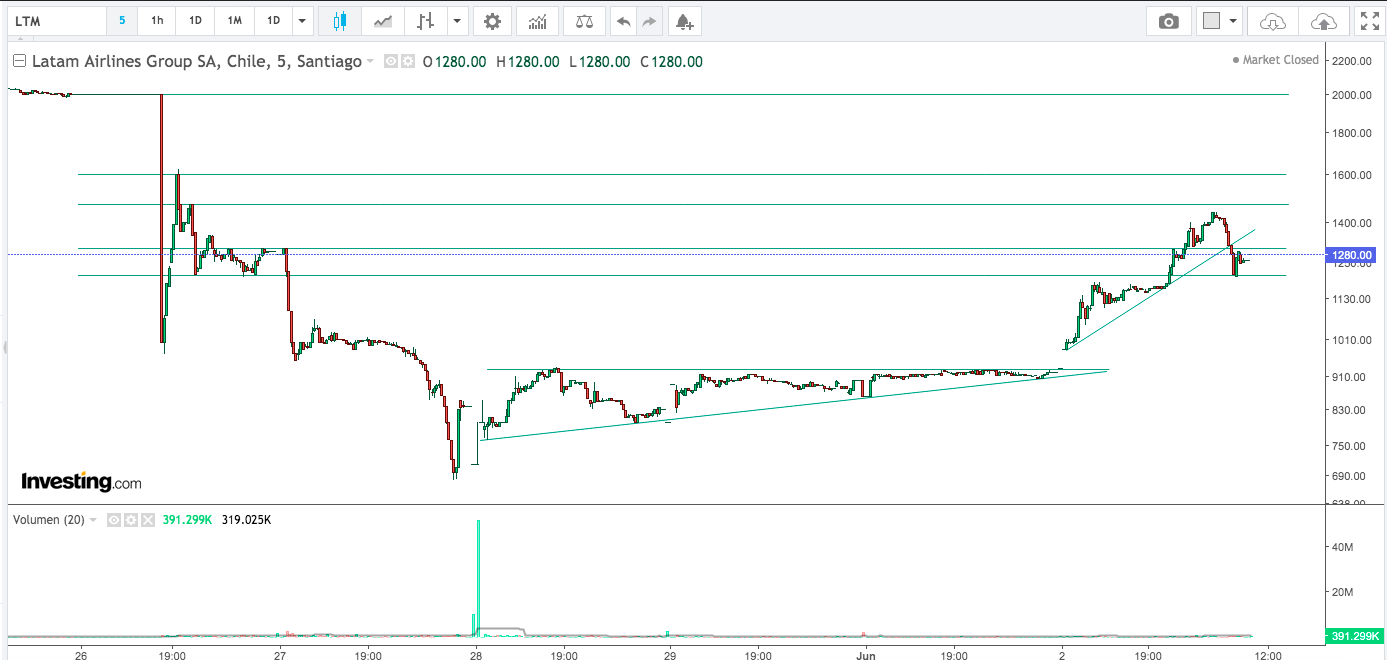This screenshot has height=660, width=1387.
Task: Select the 1M interval
Action: coord(234,21)
